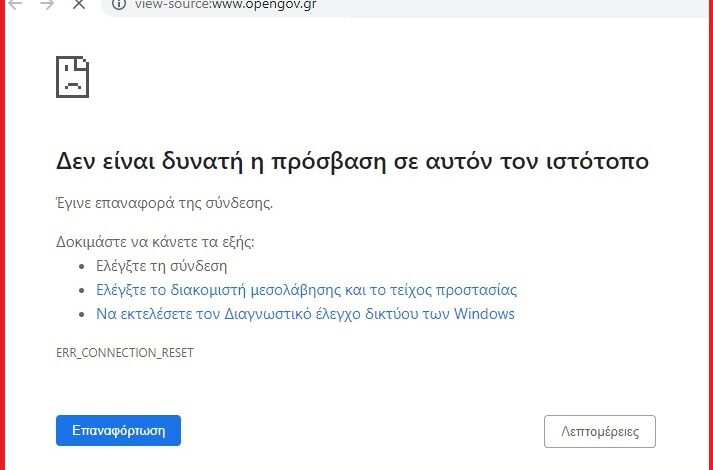Click the sad page error icon
The image size is (713, 470).
(x=71, y=76)
